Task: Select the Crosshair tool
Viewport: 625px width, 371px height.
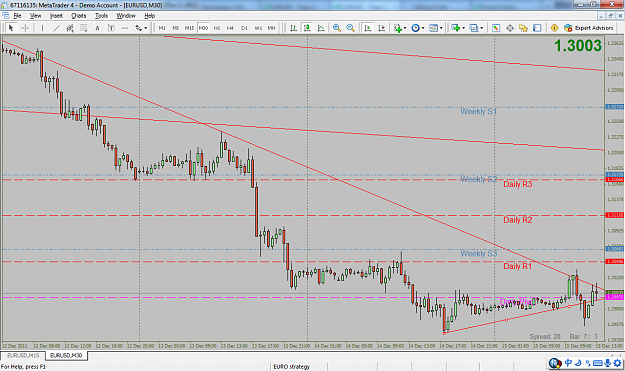Action: (25, 28)
